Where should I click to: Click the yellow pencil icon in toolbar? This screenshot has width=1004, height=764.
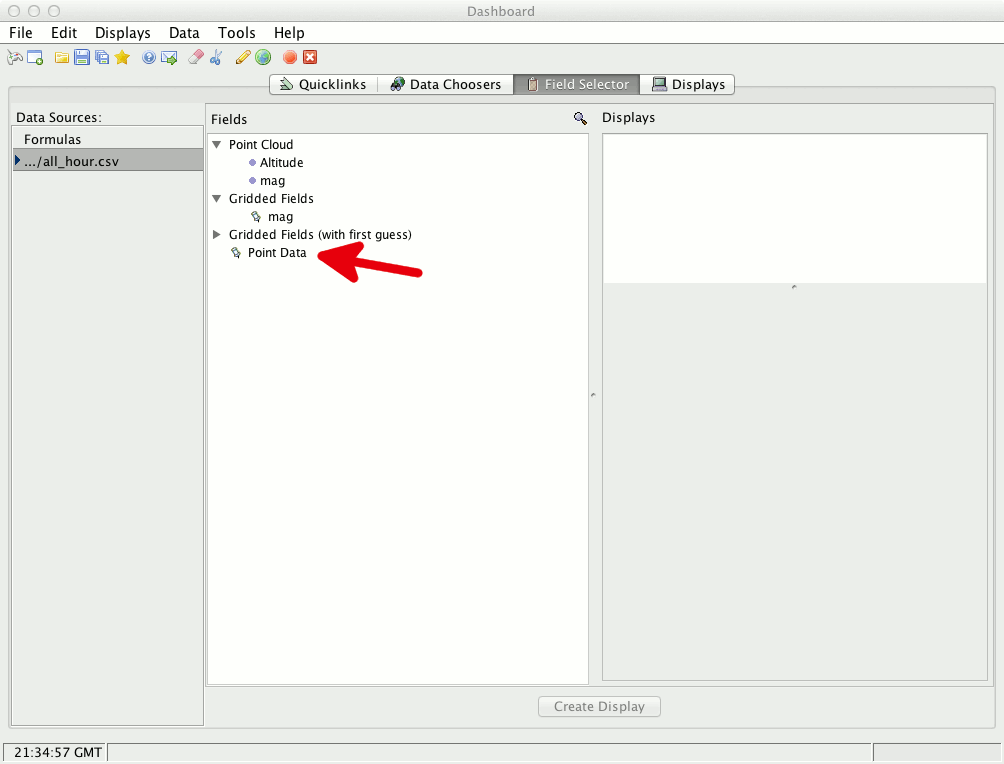243,58
